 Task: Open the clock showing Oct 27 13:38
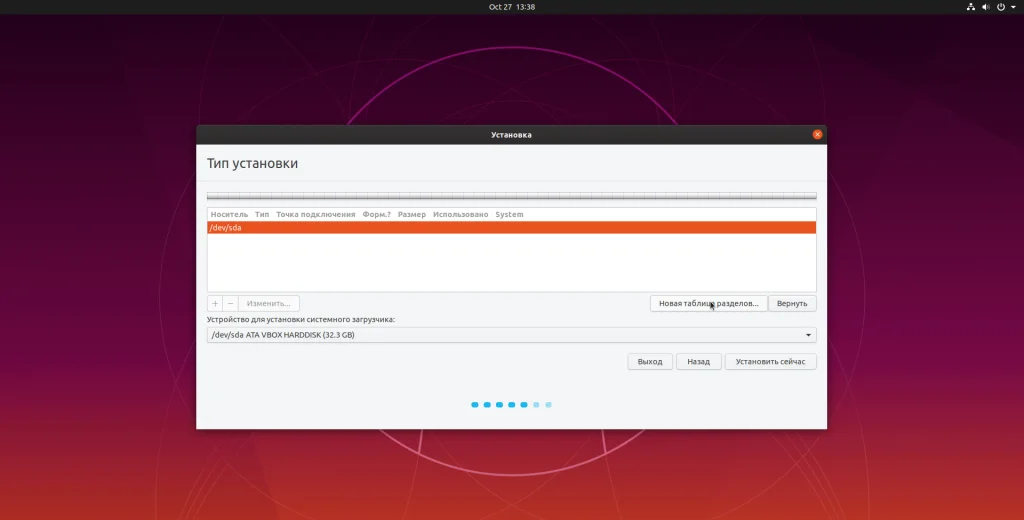[x=512, y=7]
